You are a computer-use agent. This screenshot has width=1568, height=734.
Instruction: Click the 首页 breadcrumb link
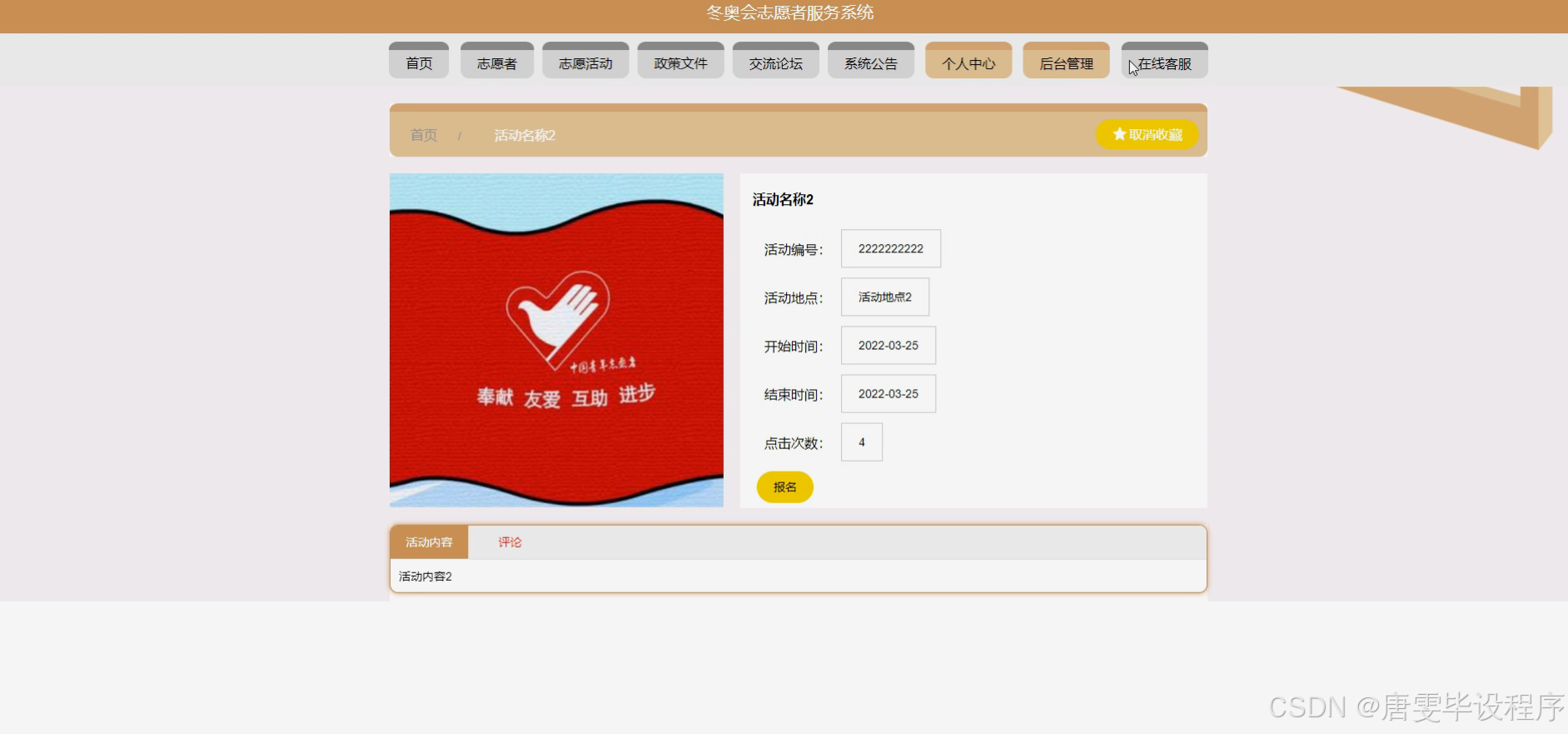[x=424, y=135]
